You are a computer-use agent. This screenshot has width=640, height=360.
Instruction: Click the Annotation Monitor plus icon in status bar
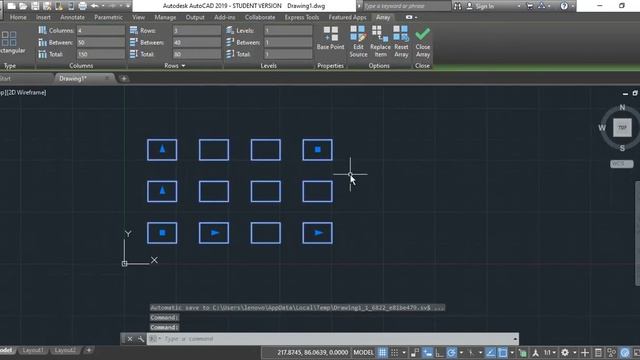pos(585,352)
